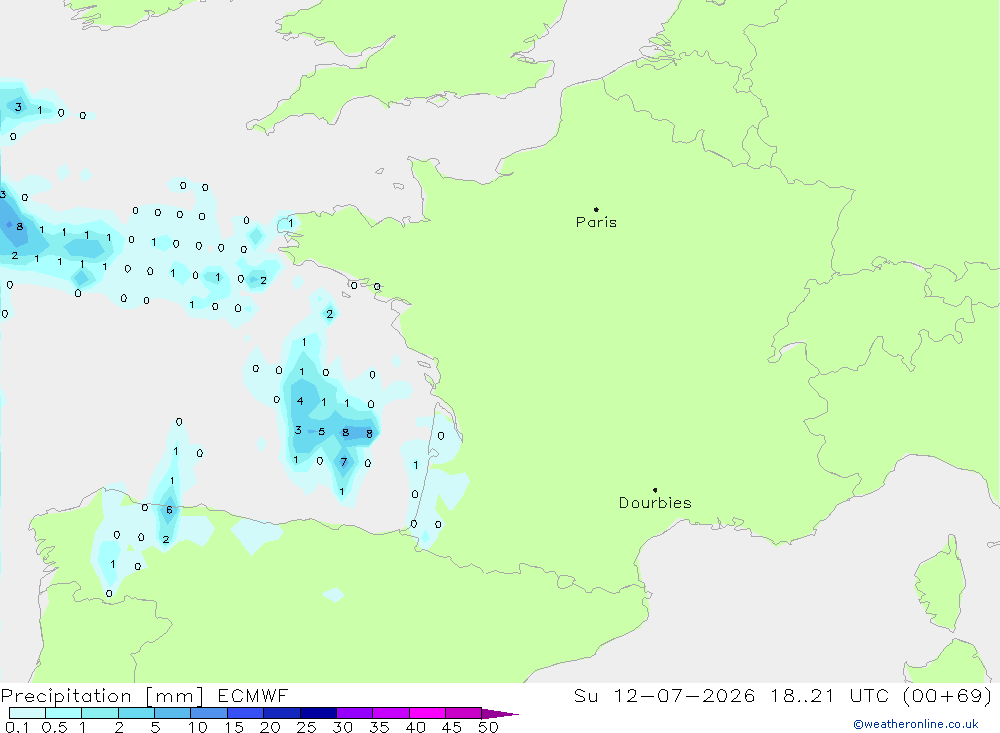Click the '50' legend scale label
Screen dimensions: 1000x733
[488, 727]
